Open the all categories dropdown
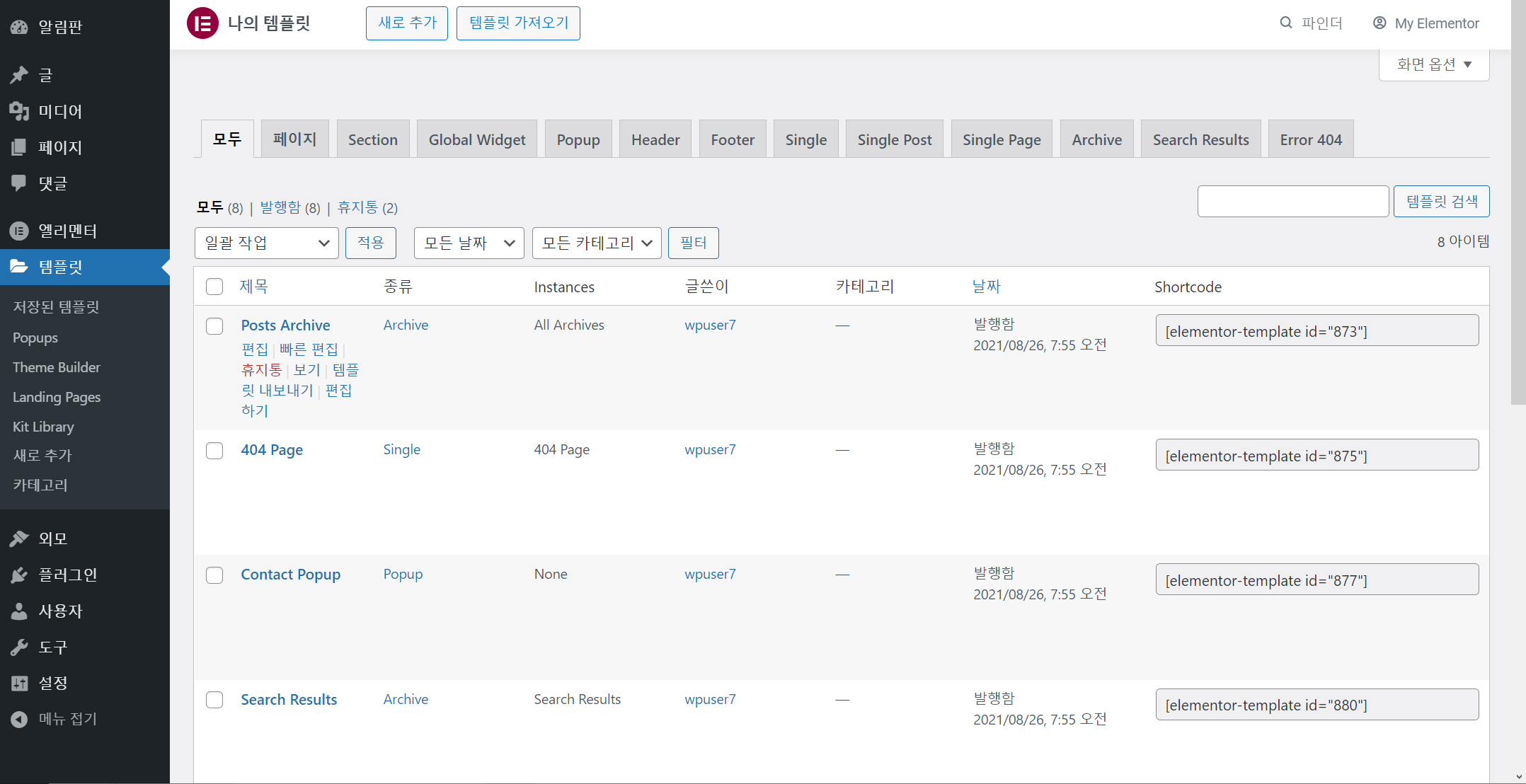Image resolution: width=1526 pixels, height=784 pixels. (596, 243)
